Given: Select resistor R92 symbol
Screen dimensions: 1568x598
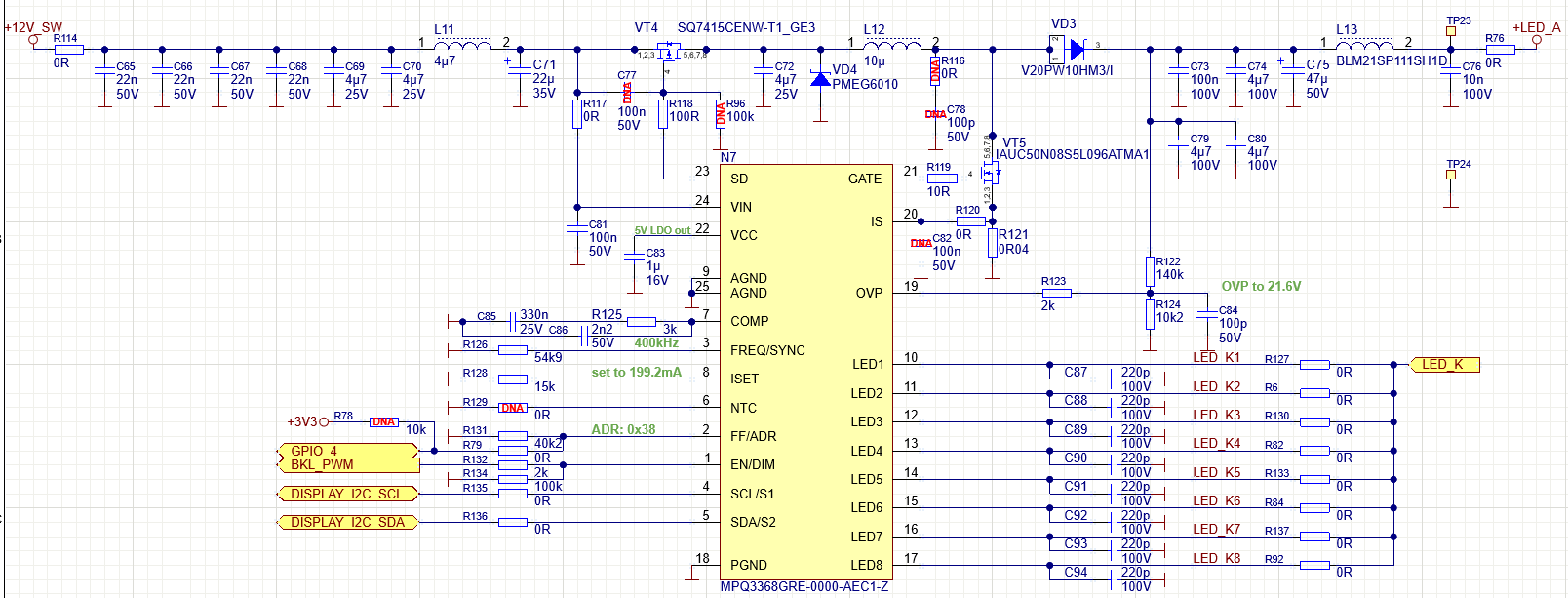Looking at the screenshot, I should tap(1314, 565).
